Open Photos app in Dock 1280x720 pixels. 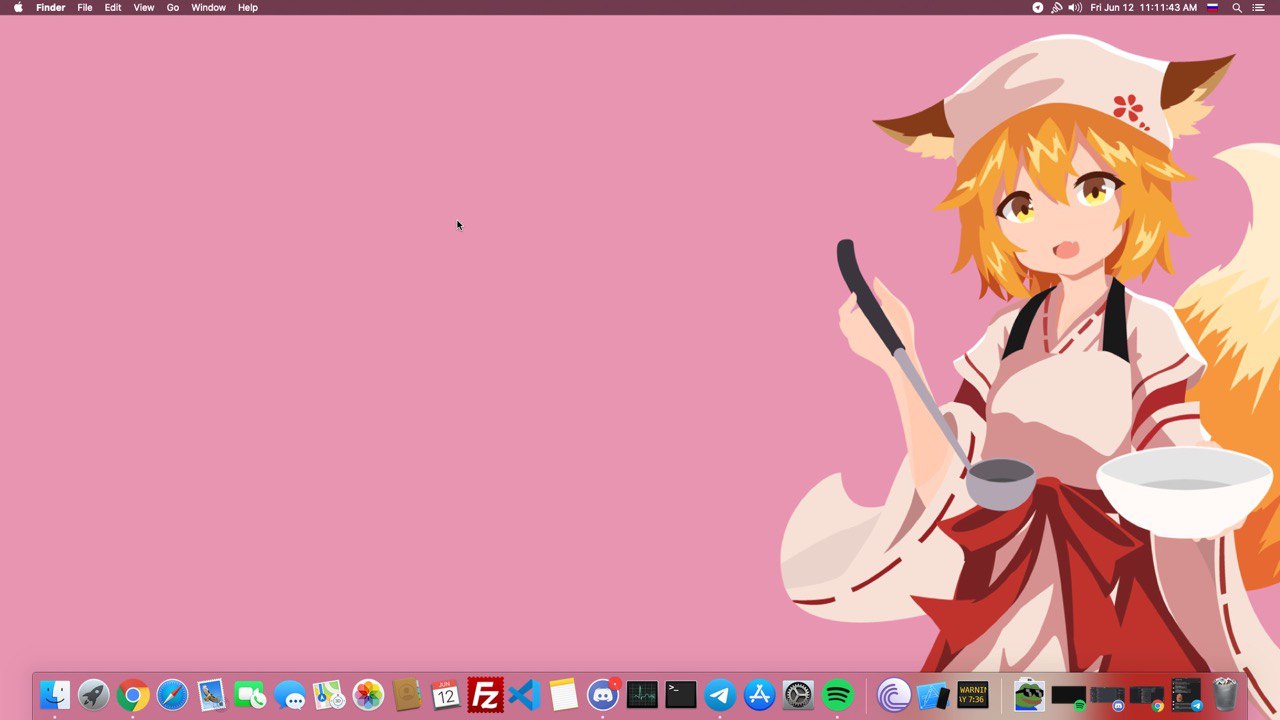[368, 694]
